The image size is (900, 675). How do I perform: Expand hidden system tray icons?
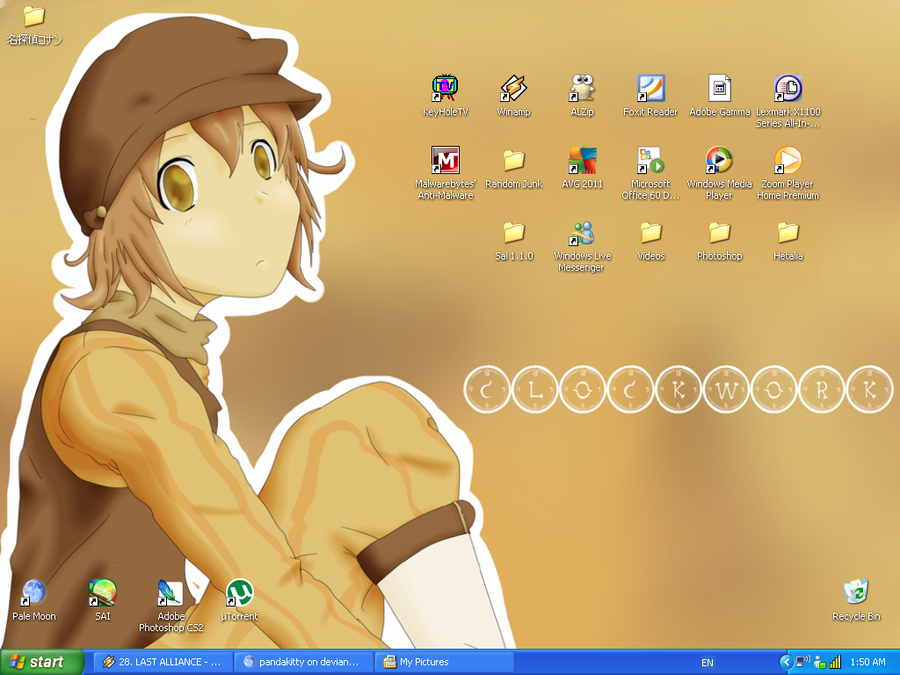786,662
